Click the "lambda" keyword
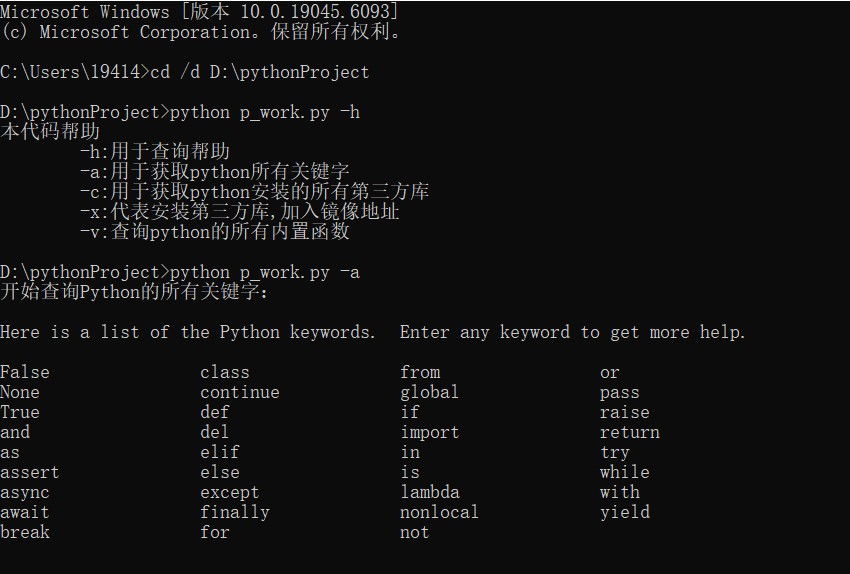 pos(430,492)
